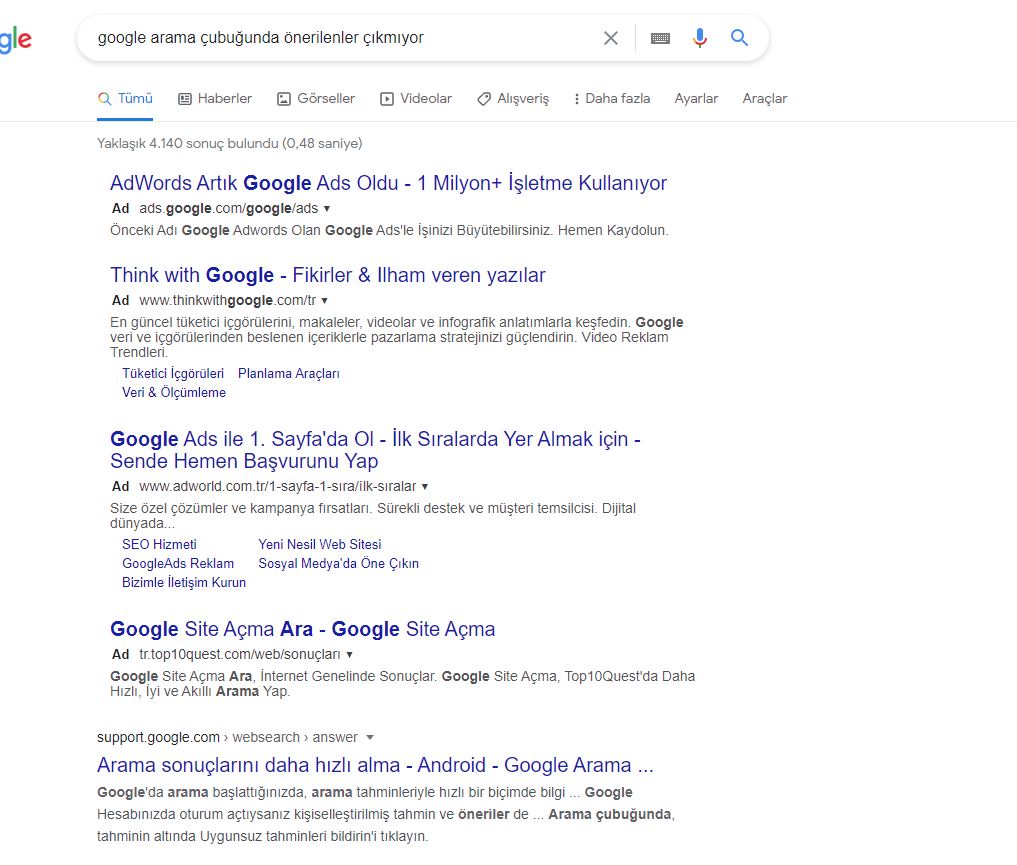
Task: Go to the Videolar tab
Action: 416,99
